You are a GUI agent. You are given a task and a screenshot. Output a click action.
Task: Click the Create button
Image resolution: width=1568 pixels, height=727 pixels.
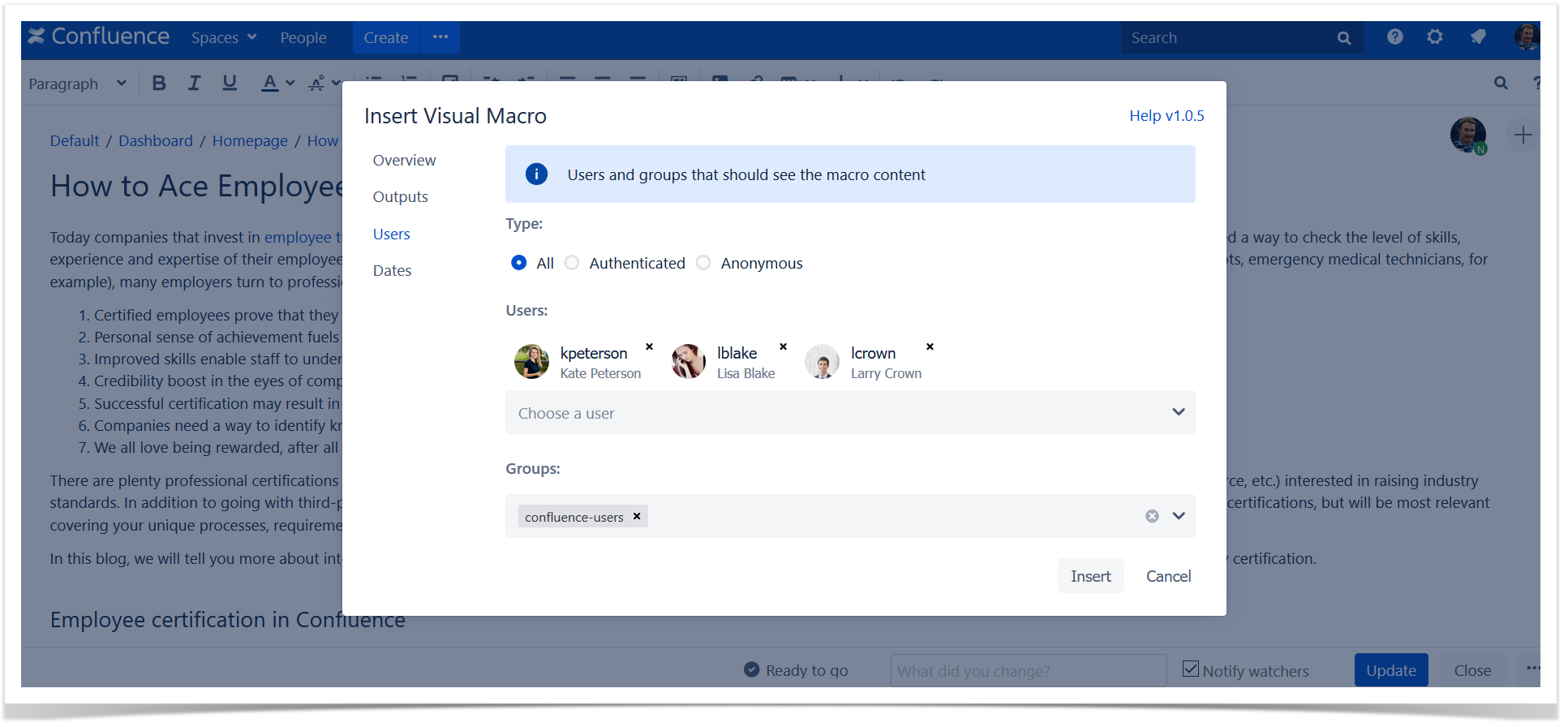(x=385, y=37)
